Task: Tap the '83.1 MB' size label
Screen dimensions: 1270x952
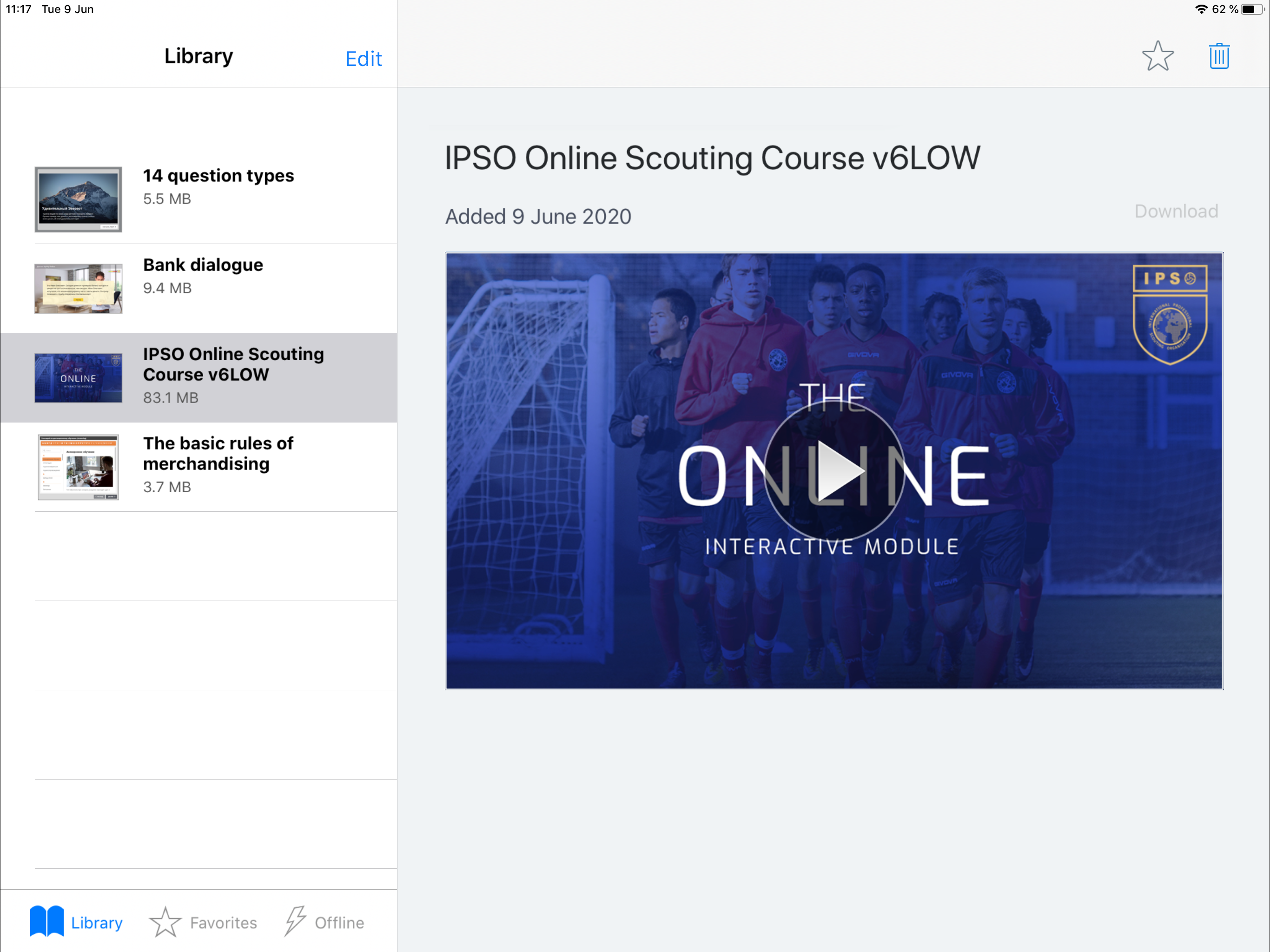Action: pyautogui.click(x=171, y=397)
